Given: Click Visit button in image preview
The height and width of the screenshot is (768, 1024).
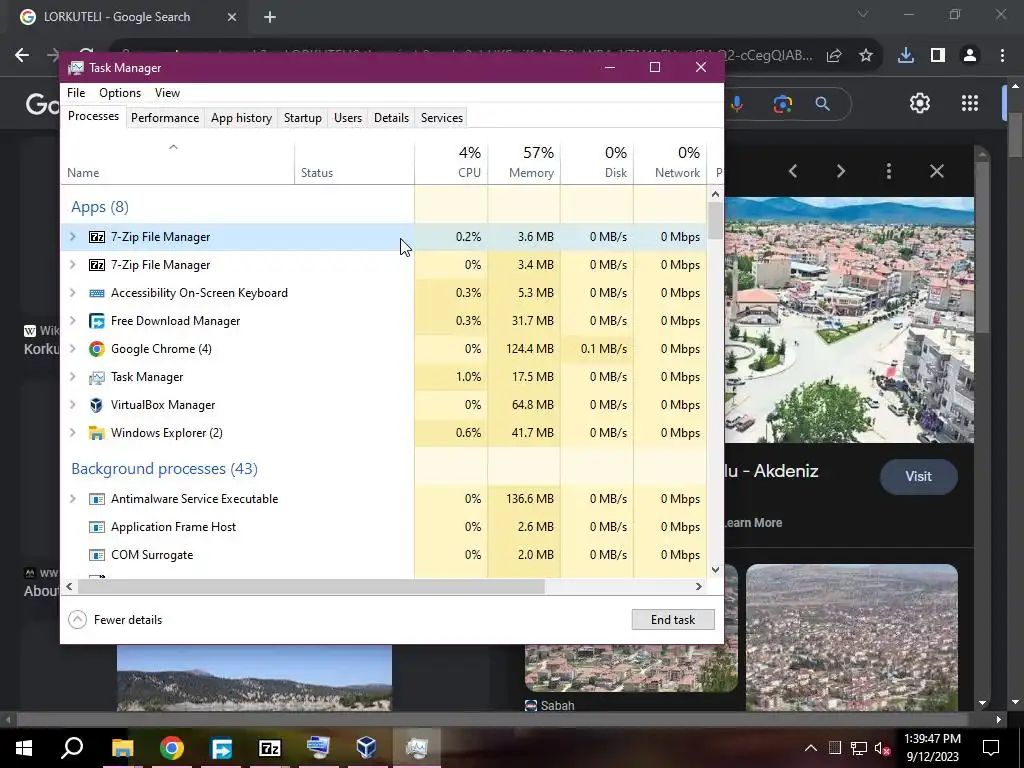Looking at the screenshot, I should [918, 476].
